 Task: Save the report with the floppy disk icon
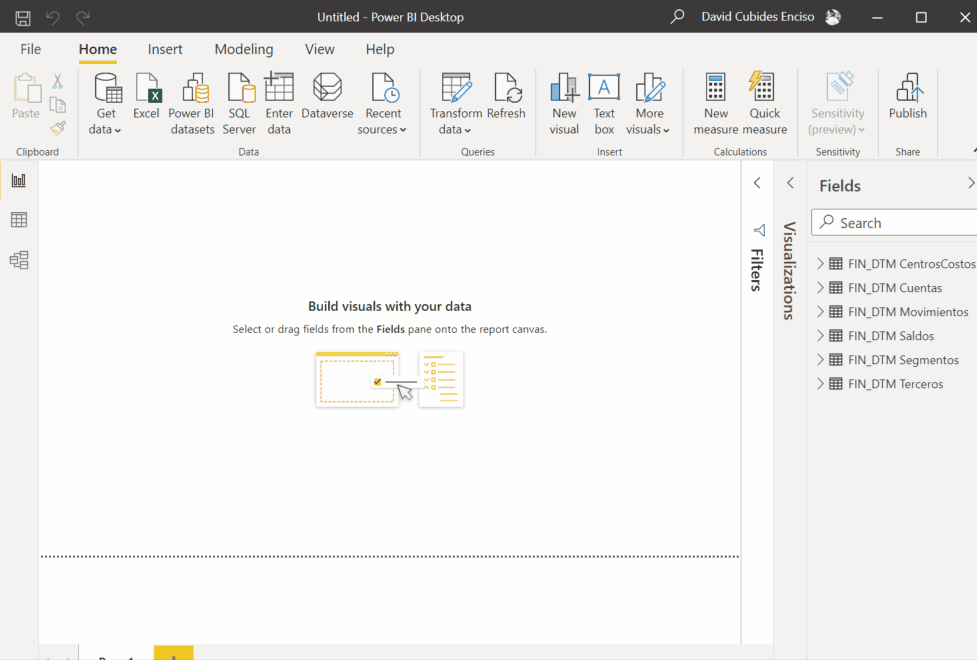pyautogui.click(x=23, y=17)
